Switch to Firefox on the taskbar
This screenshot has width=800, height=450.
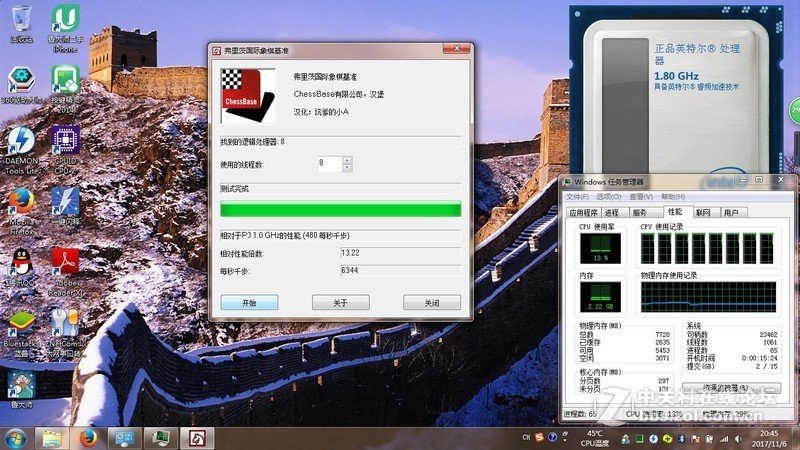pyautogui.click(x=88, y=438)
